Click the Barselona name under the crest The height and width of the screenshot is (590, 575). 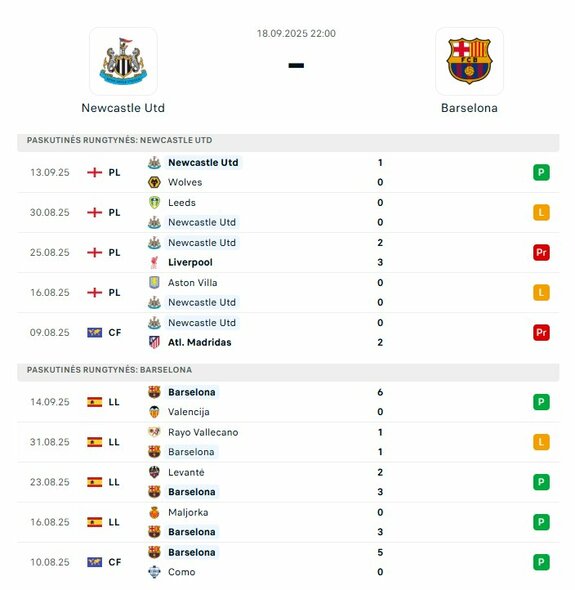point(469,108)
